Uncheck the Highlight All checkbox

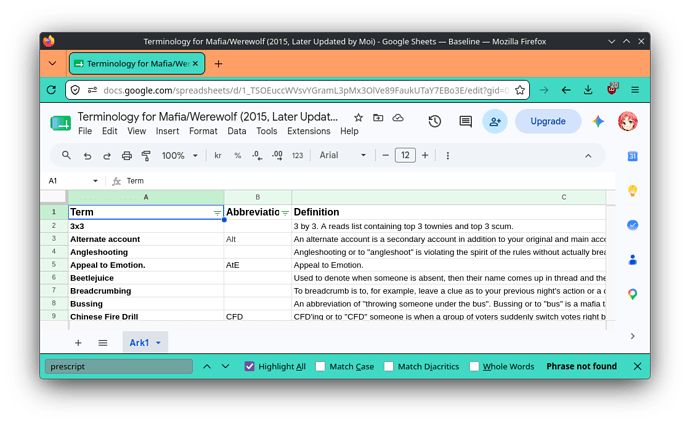[x=250, y=366]
